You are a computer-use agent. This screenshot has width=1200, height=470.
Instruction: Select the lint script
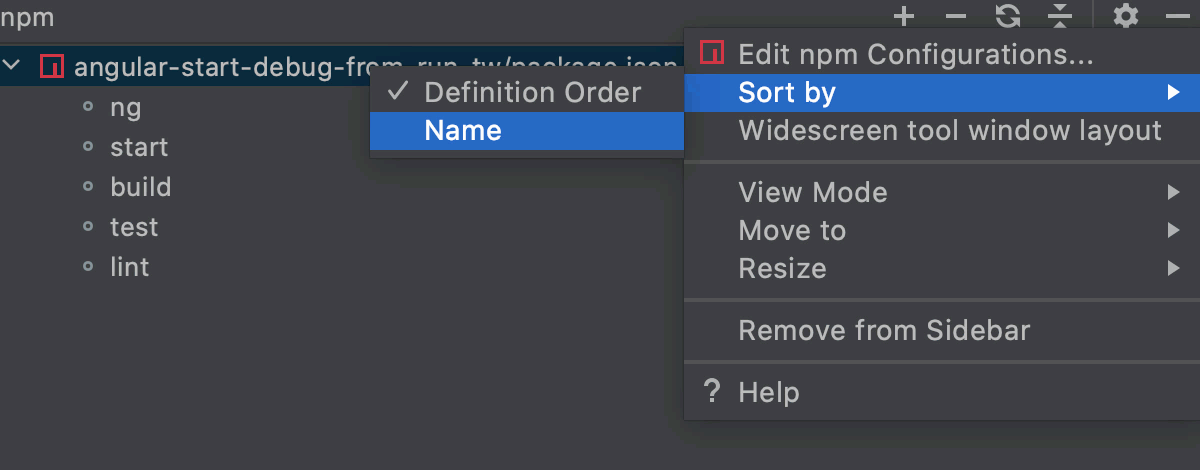[130, 267]
